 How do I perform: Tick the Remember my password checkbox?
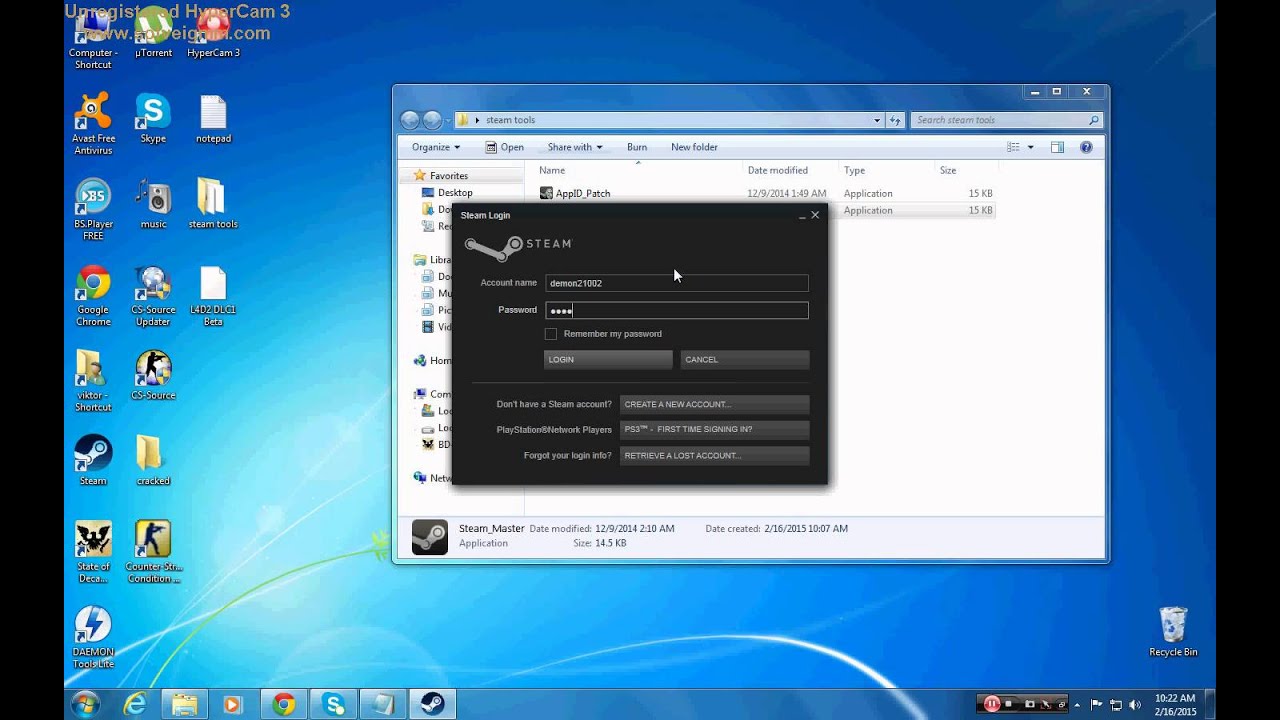pyautogui.click(x=550, y=334)
